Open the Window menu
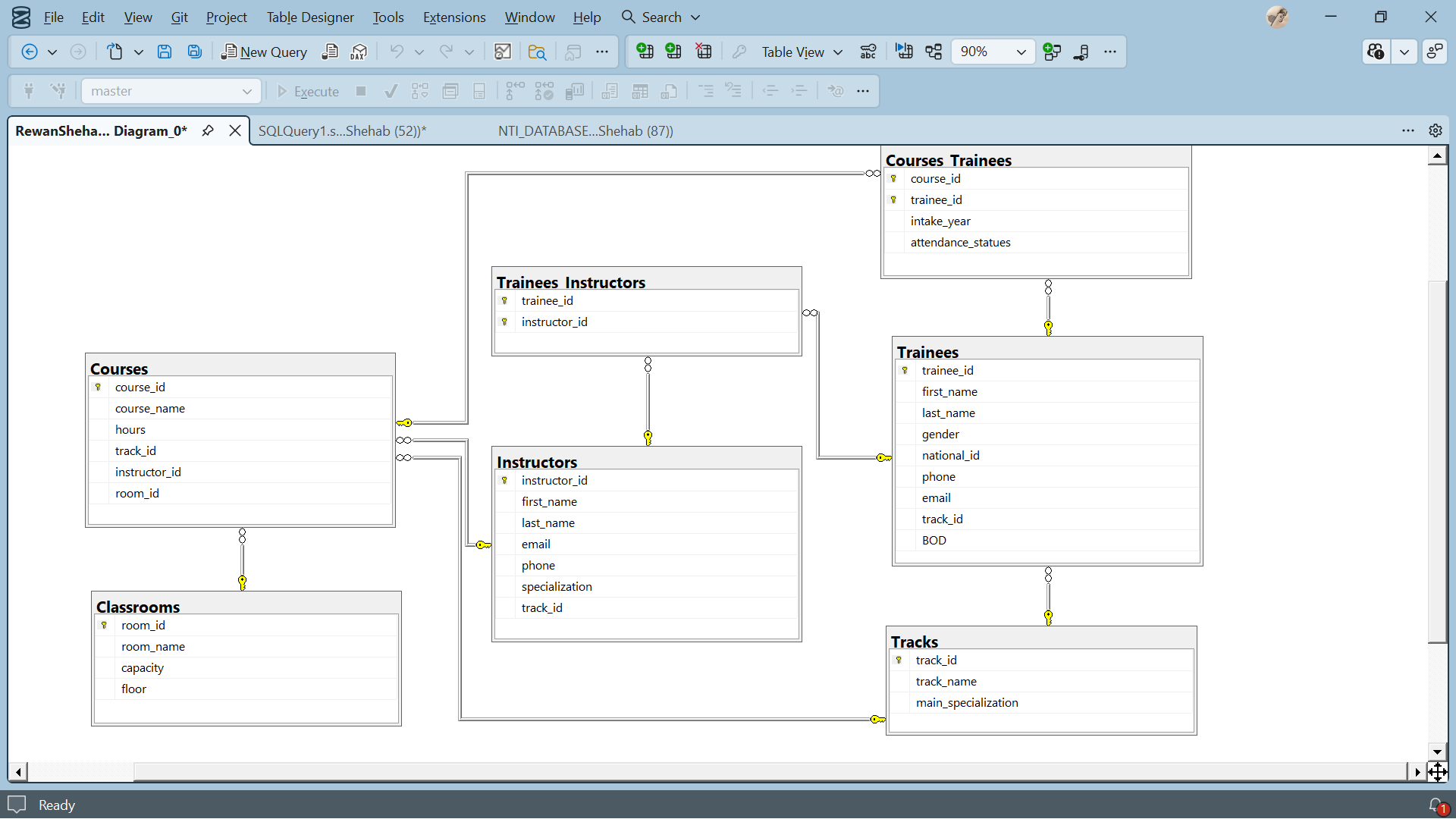 click(530, 17)
